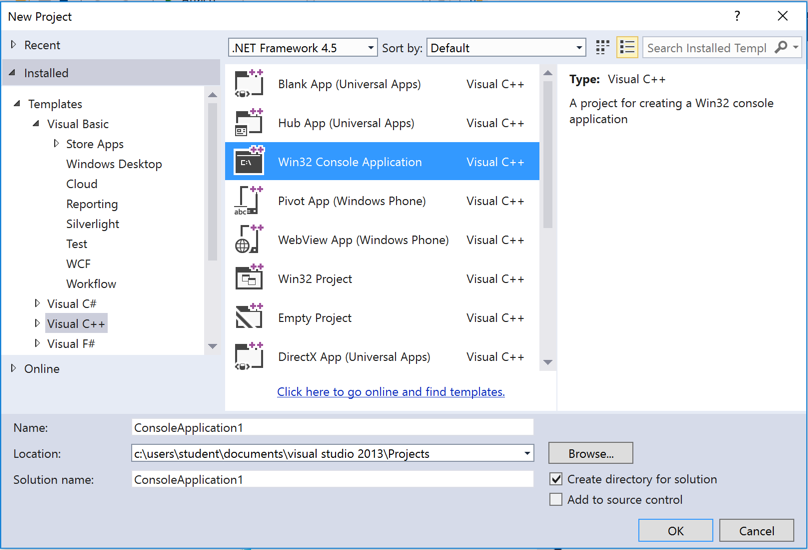The height and width of the screenshot is (550, 808).
Task: Select the Visual C++ tree item
Action: pyautogui.click(x=76, y=323)
